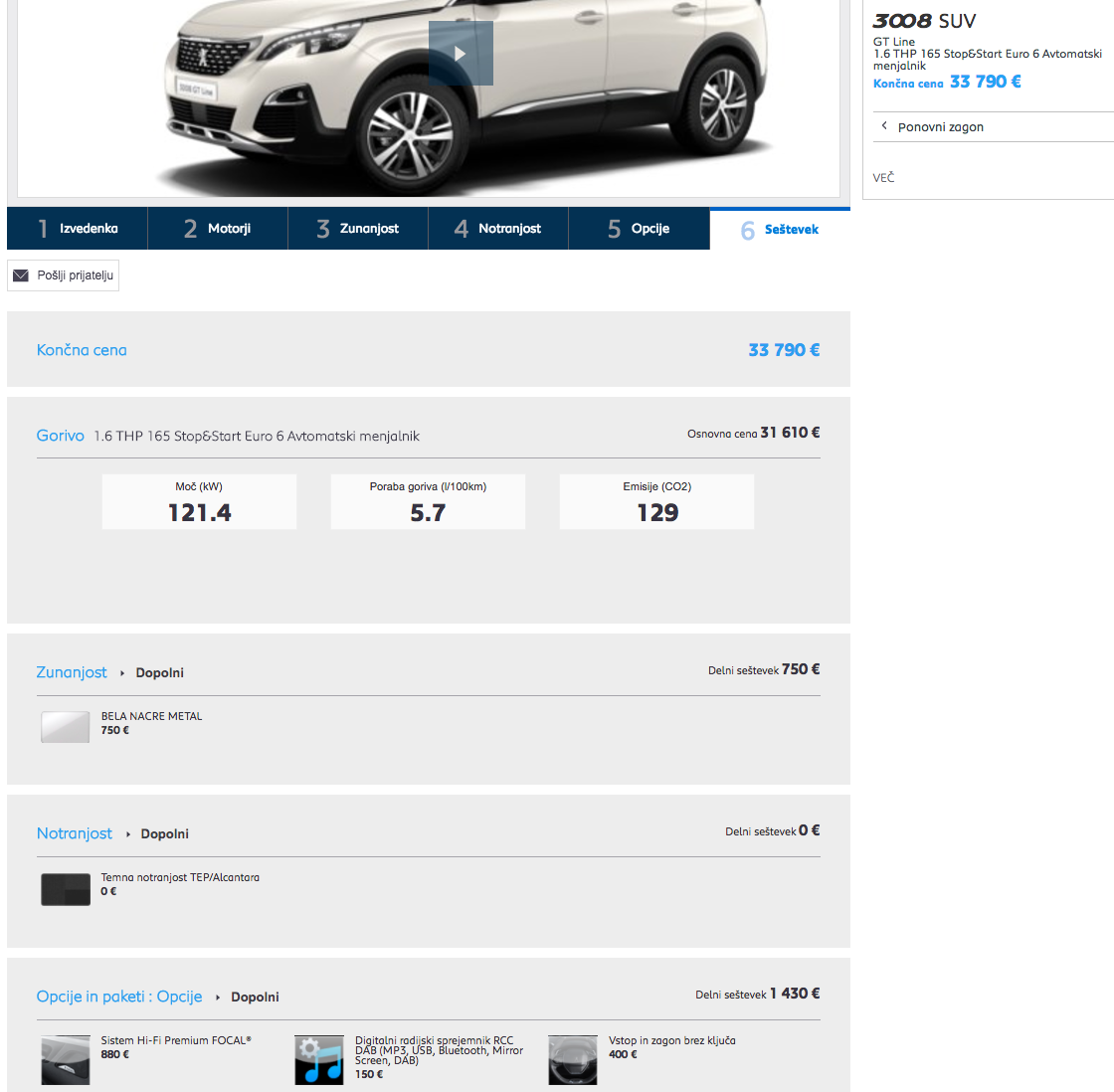Click the Končna cena label in summary

tap(82, 349)
